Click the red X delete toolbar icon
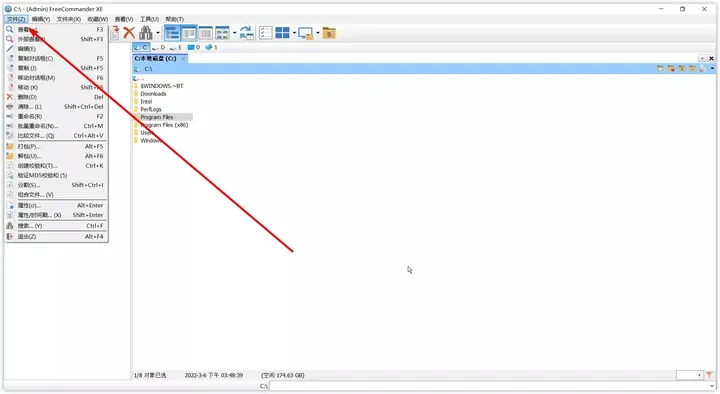 (x=129, y=33)
